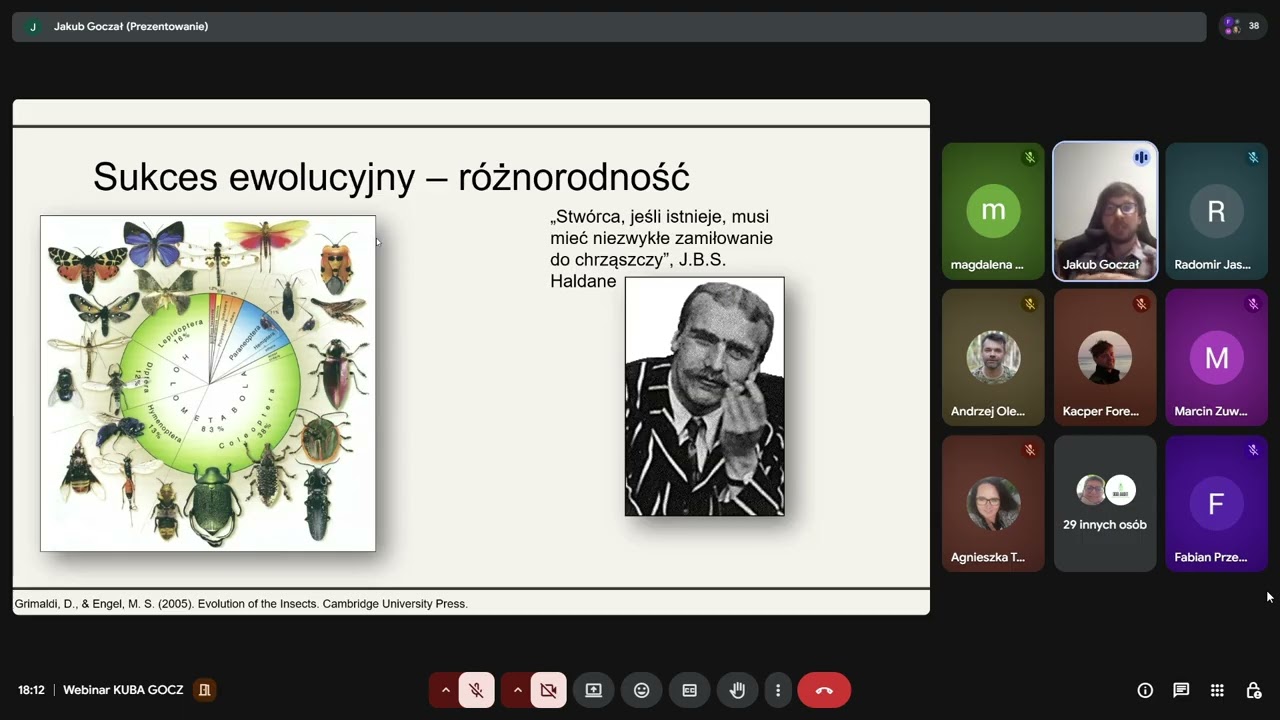The height and width of the screenshot is (720, 1280).
Task: Raise hand in the meeting
Action: click(738, 690)
